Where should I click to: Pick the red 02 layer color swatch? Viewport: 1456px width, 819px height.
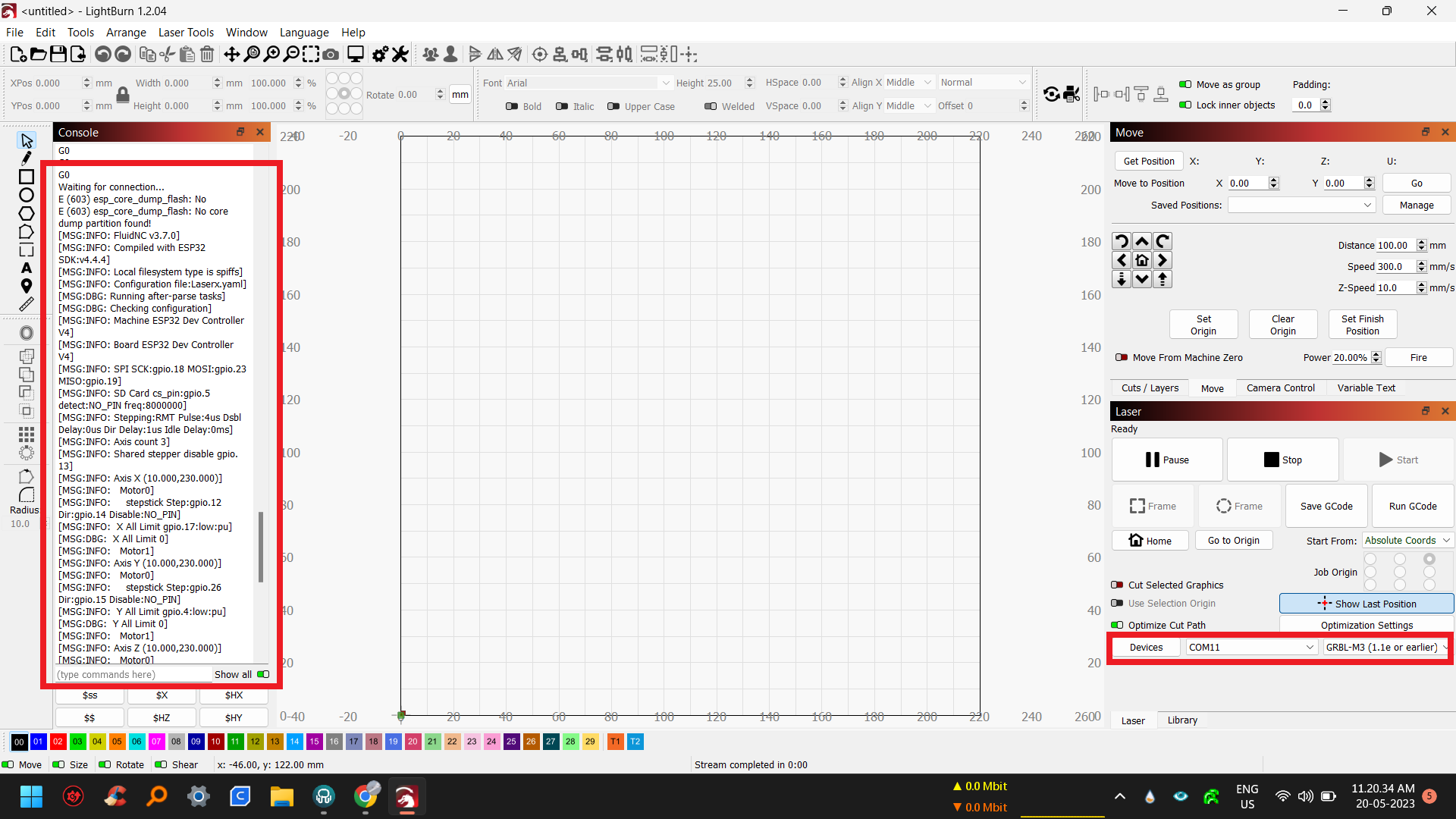coord(58,742)
